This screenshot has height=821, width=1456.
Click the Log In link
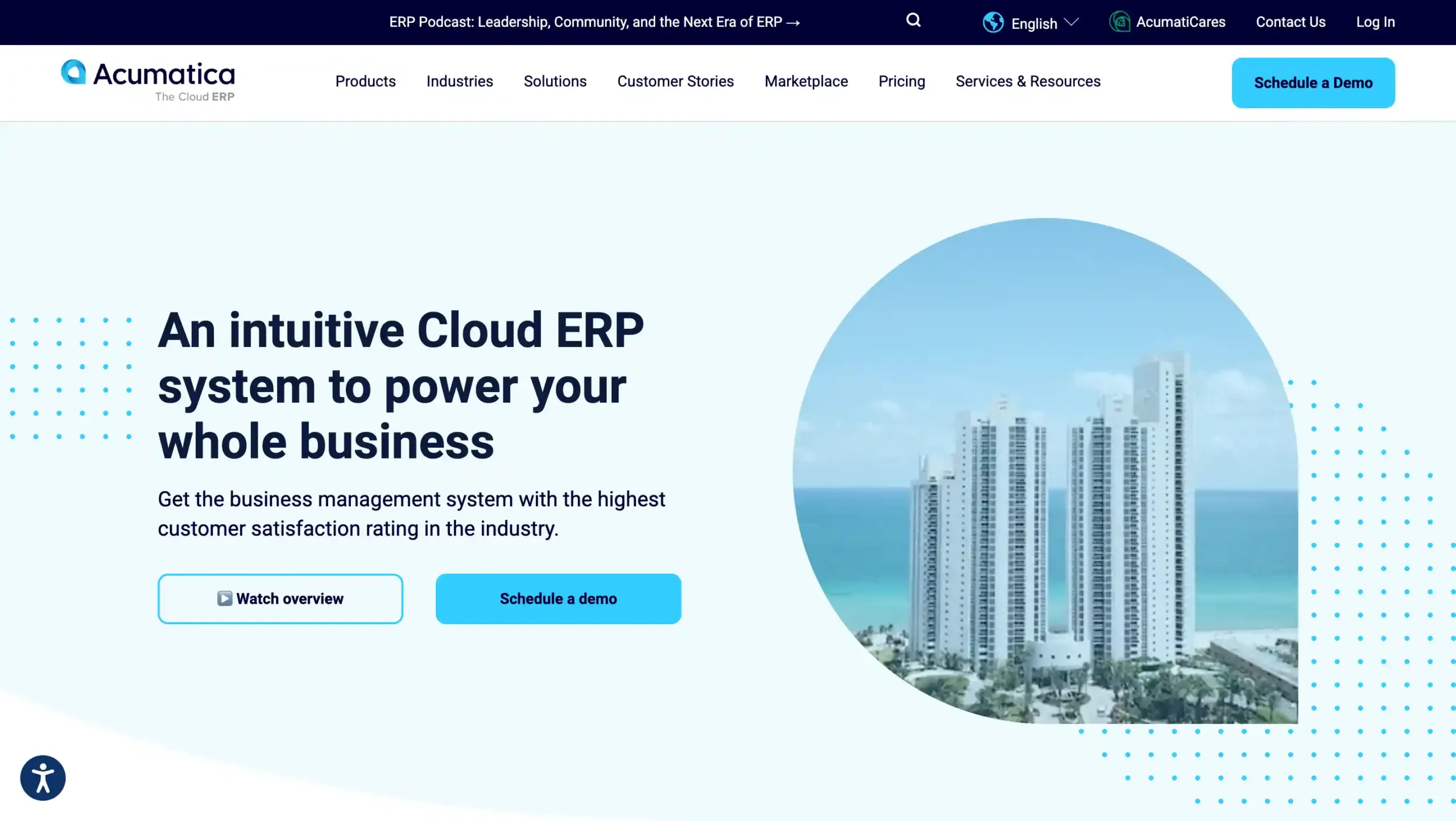[1375, 22]
